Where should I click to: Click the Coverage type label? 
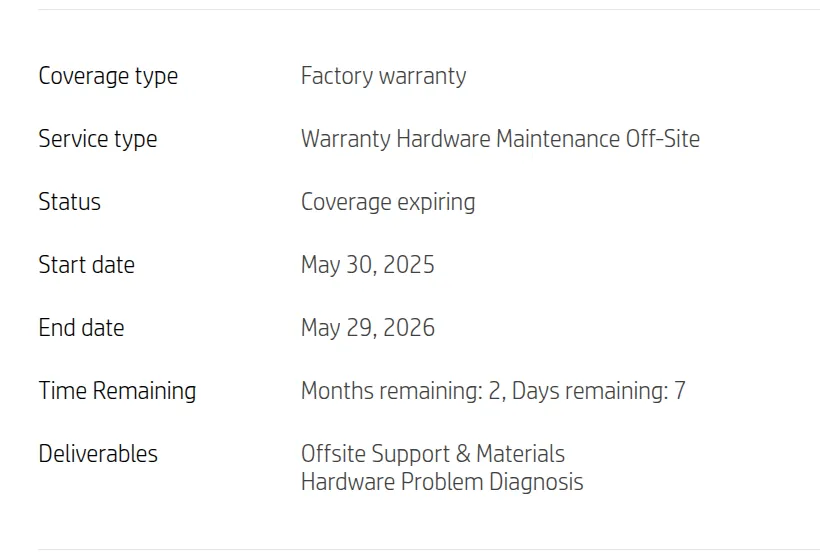pyautogui.click(x=108, y=76)
